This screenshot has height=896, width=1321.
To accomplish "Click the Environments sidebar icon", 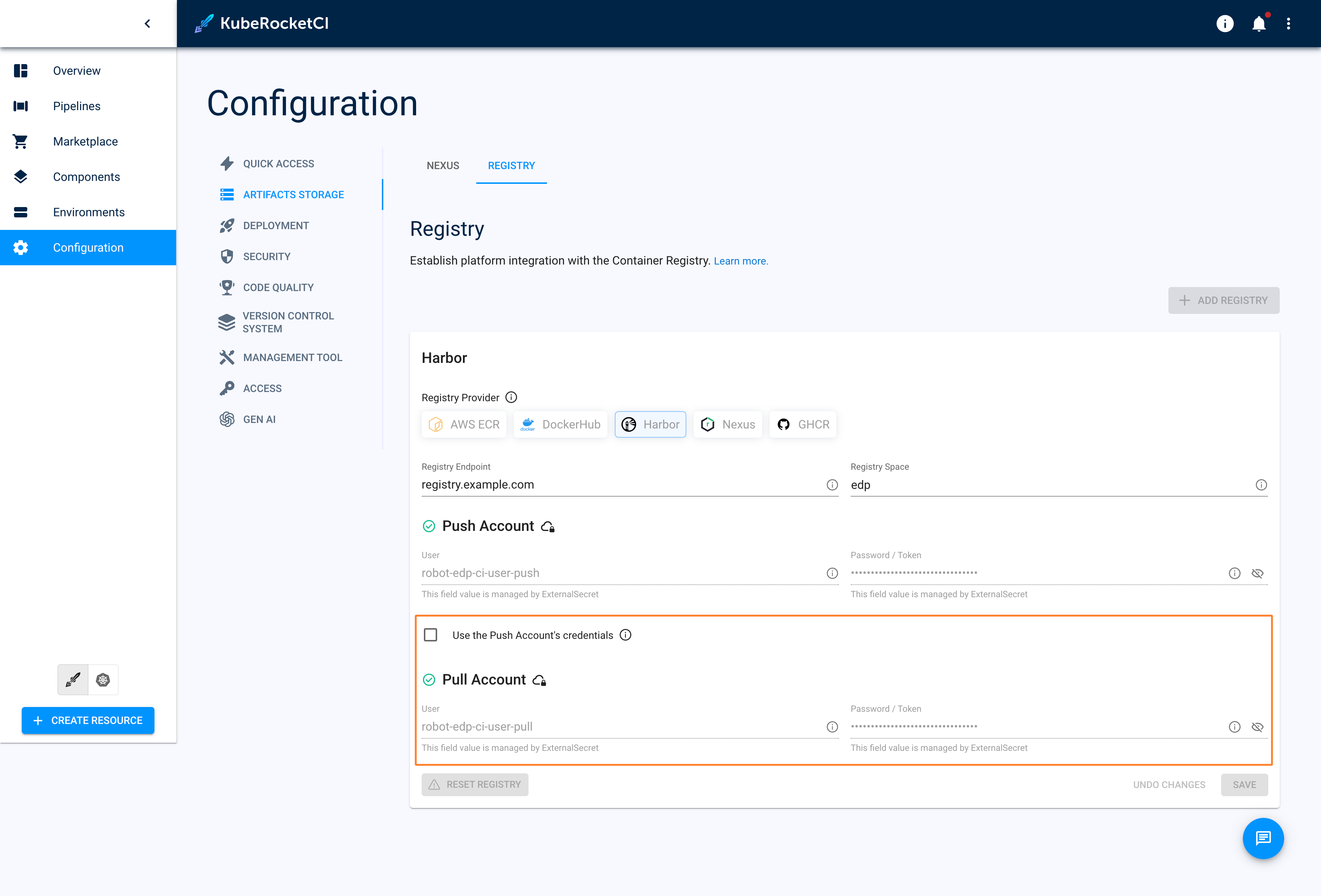I will point(20,211).
